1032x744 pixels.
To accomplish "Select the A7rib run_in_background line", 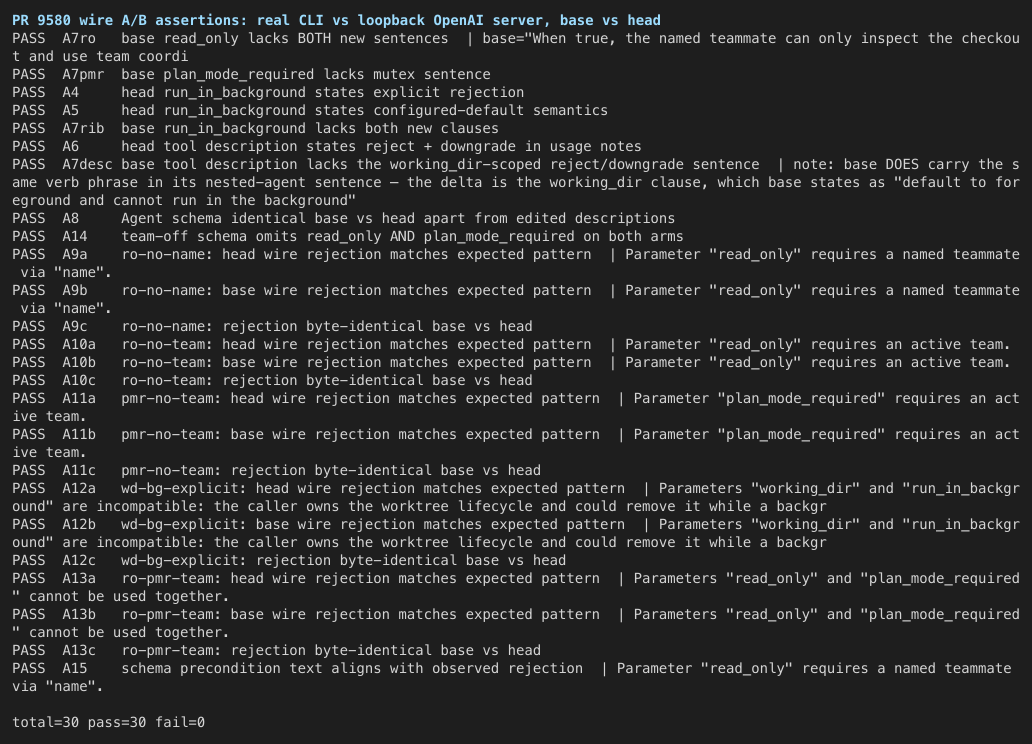I will (255, 128).
